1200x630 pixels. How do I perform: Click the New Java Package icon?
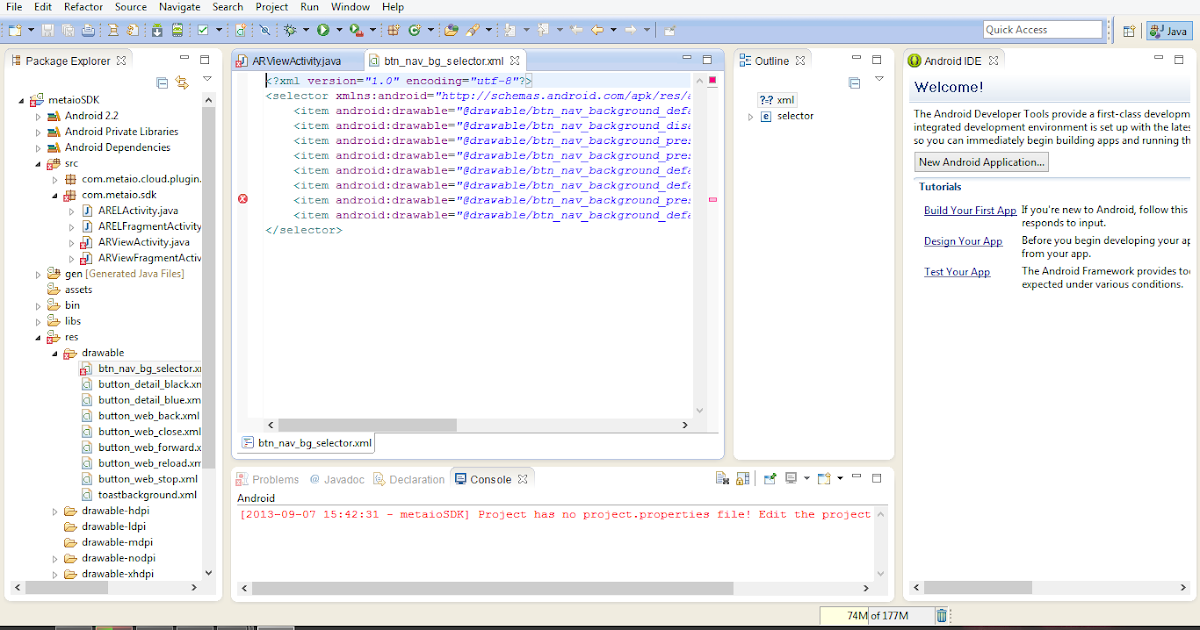[x=394, y=30]
